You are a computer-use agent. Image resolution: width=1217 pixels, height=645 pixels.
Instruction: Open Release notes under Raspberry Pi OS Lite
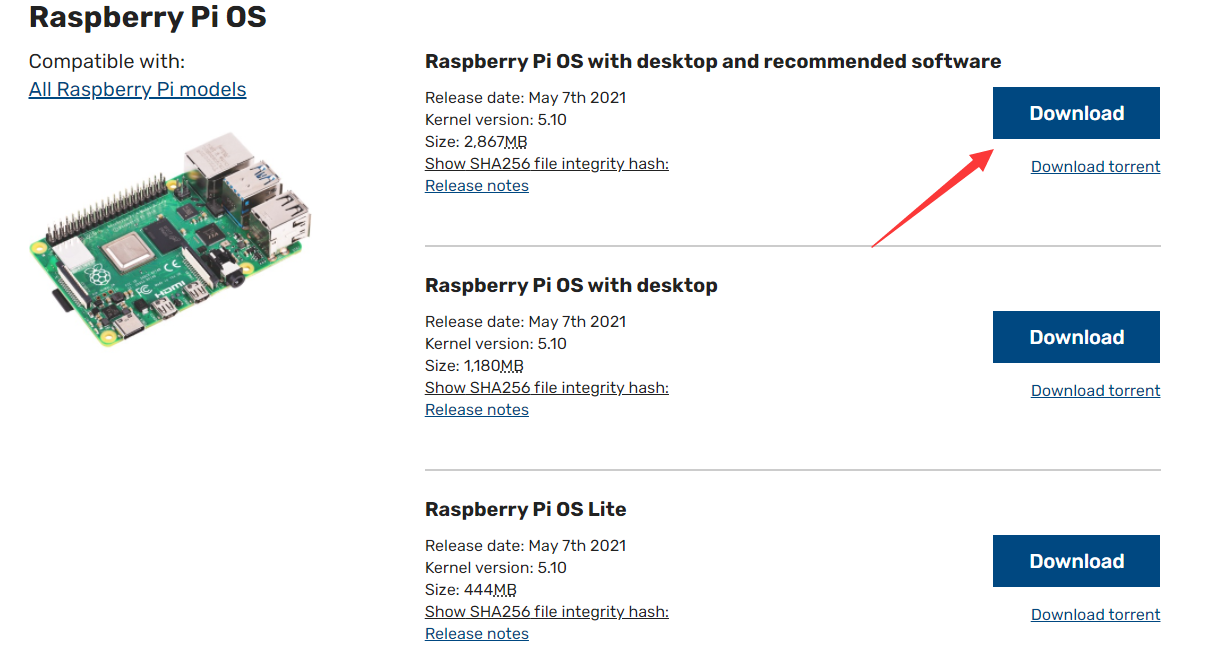pyautogui.click(x=477, y=634)
